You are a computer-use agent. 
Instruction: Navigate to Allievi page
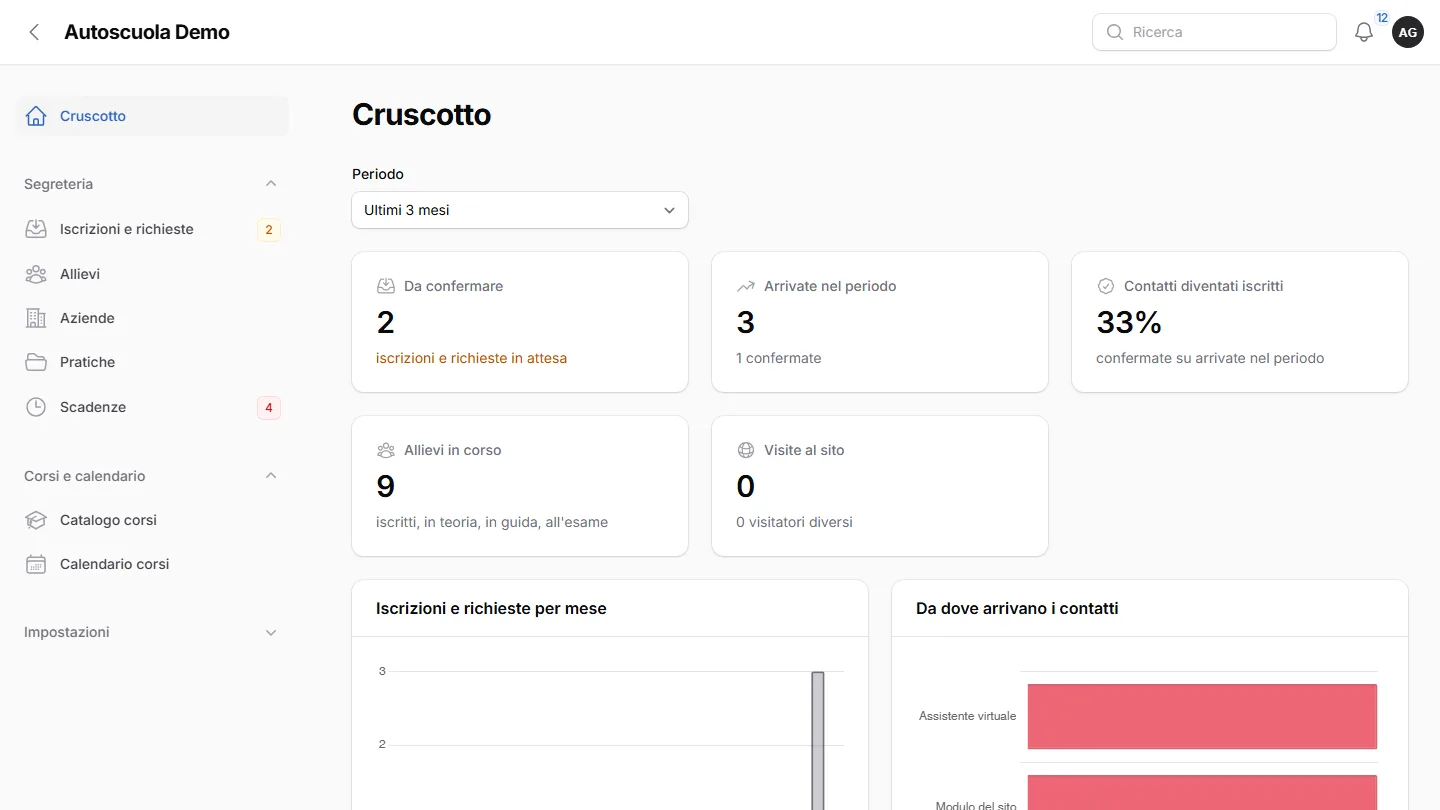pos(152,274)
